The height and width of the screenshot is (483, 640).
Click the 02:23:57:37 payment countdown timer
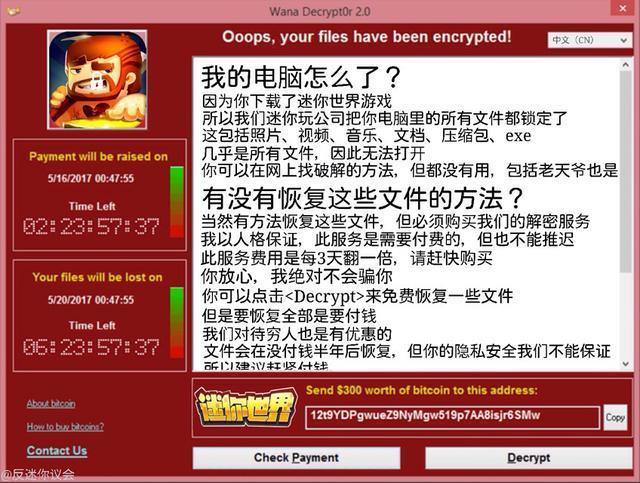91,227
